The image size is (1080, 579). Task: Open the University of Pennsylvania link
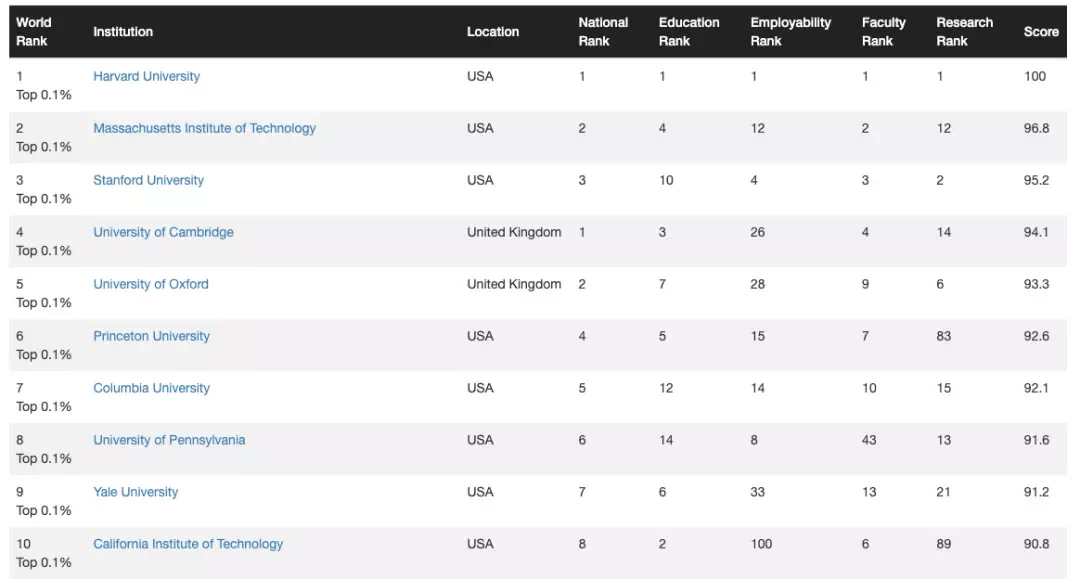click(x=169, y=440)
